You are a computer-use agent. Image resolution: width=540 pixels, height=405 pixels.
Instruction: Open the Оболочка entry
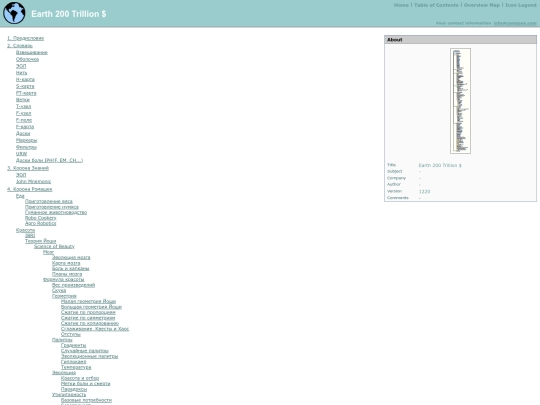click(27, 59)
